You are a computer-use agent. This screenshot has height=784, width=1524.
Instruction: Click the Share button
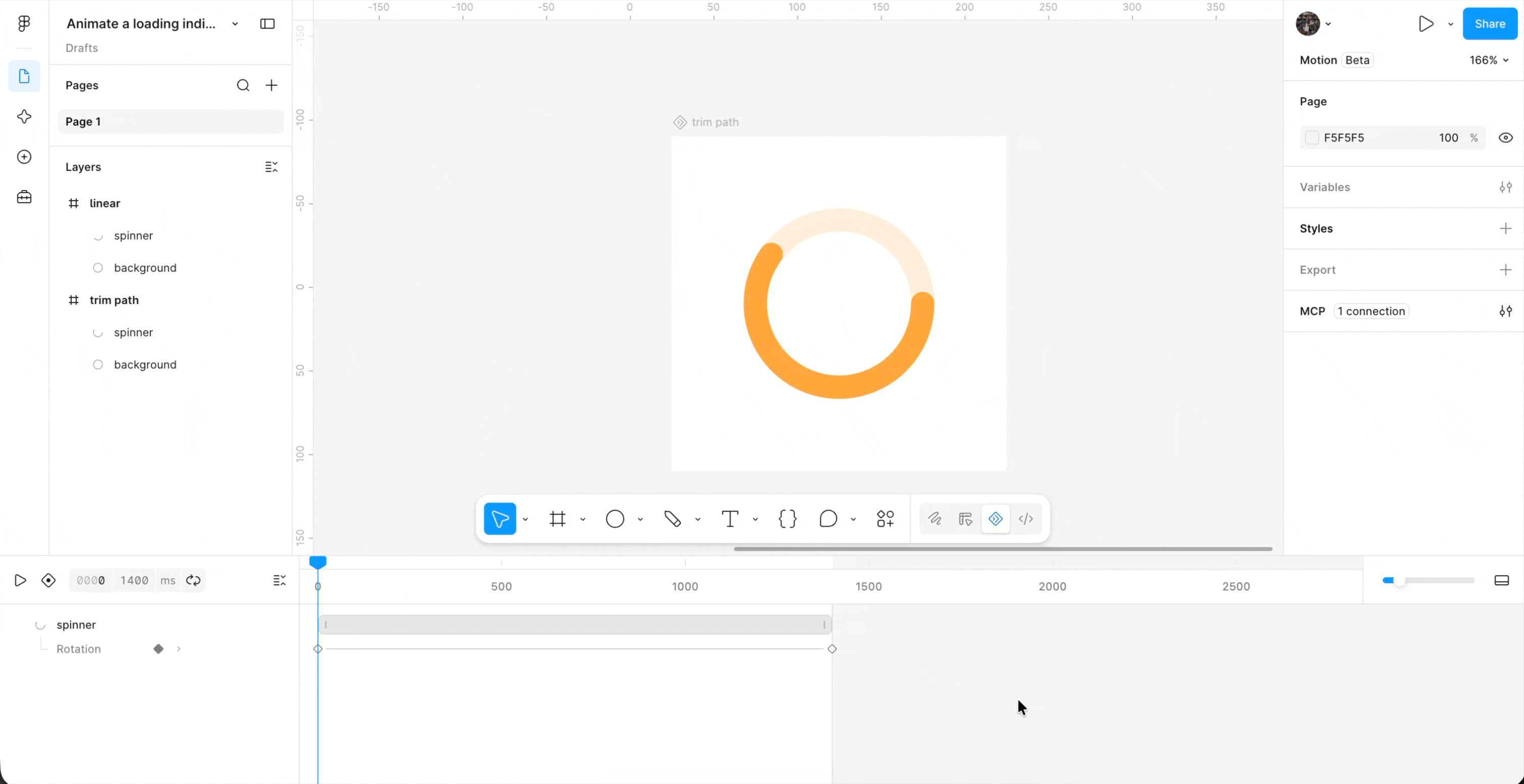[1490, 24]
